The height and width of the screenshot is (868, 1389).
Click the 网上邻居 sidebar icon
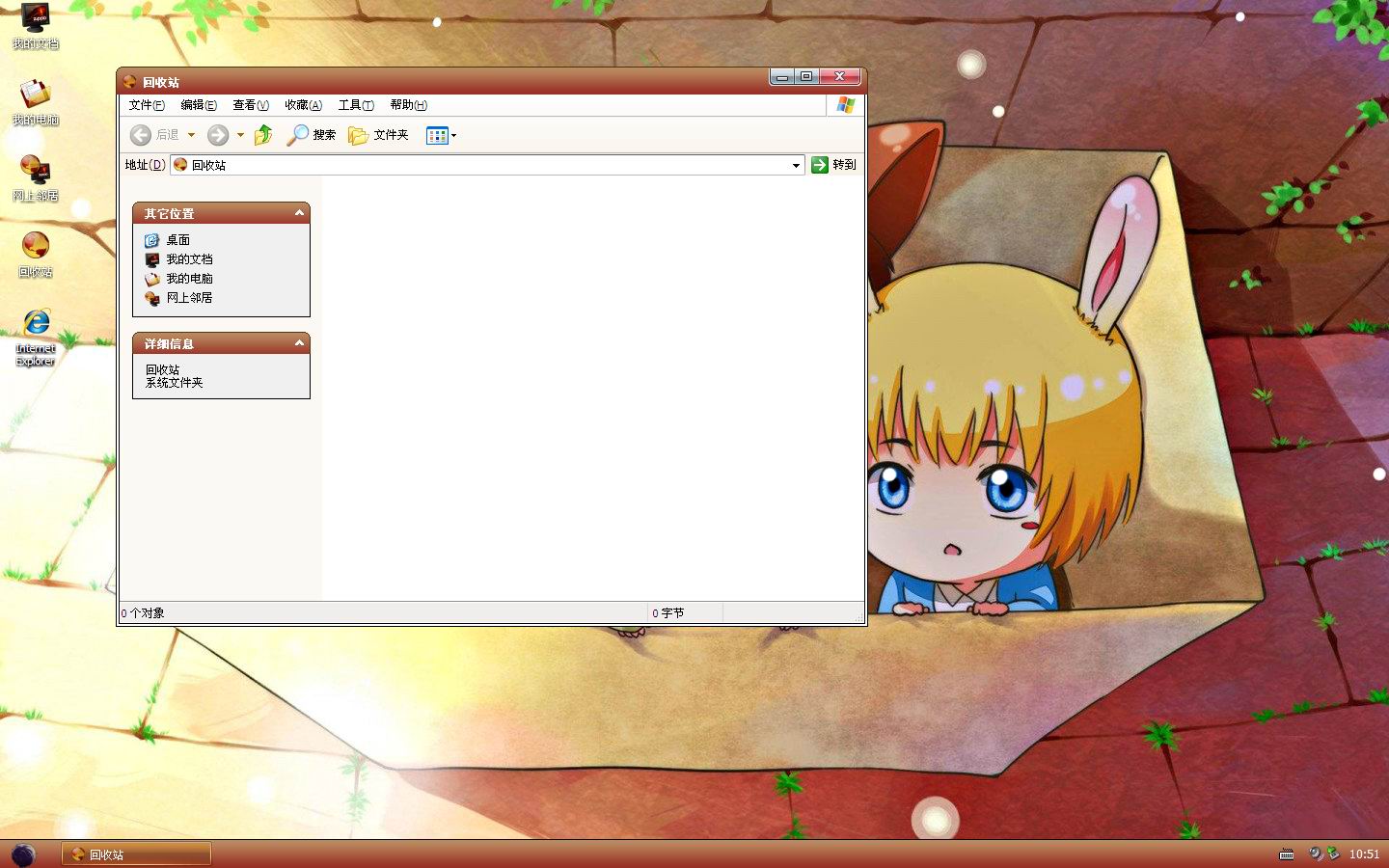[x=152, y=298]
